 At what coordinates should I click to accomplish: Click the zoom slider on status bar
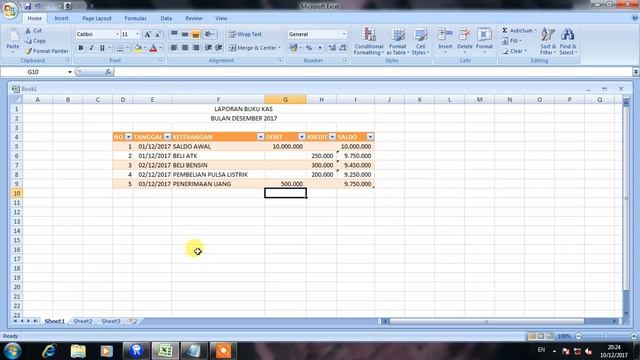tap(606, 336)
